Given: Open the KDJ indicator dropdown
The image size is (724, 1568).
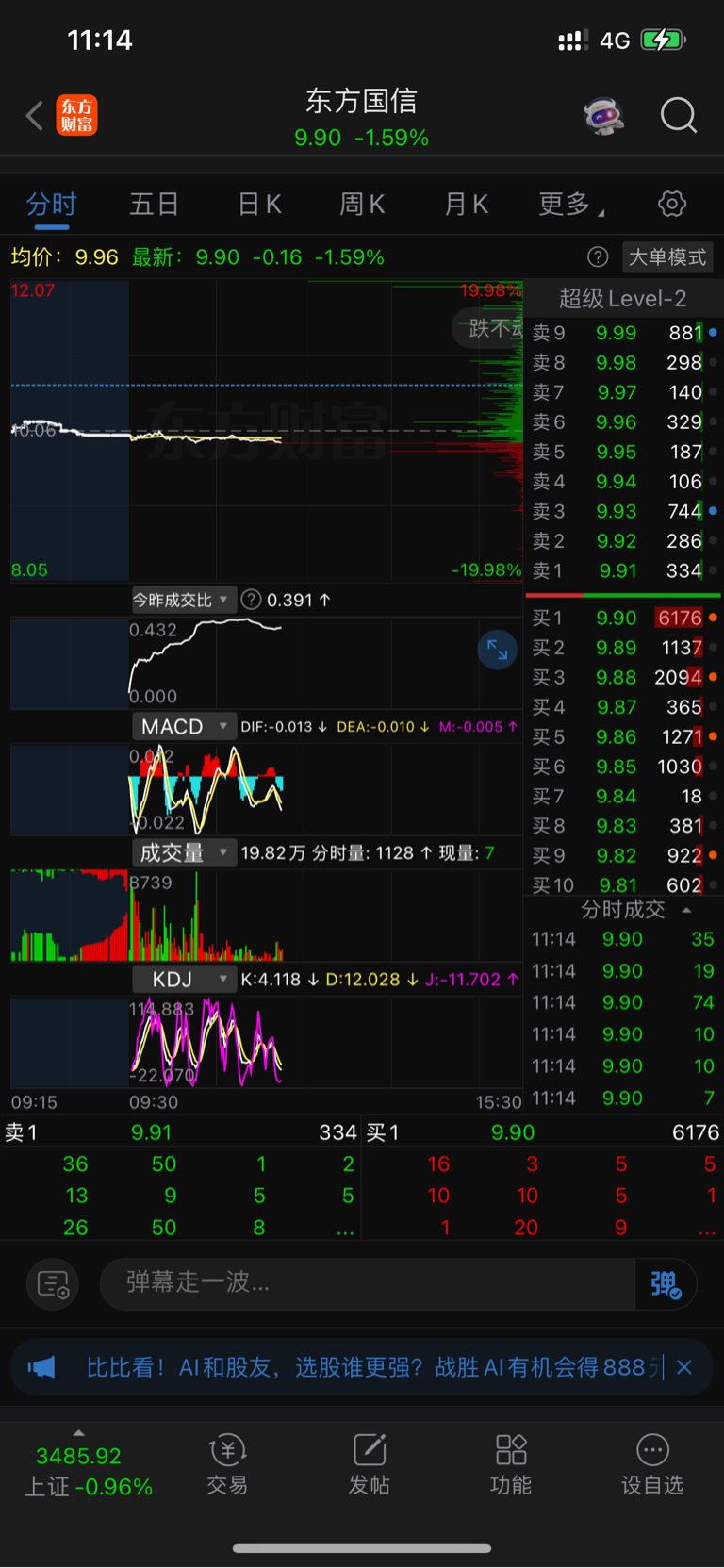Looking at the screenshot, I should click(x=183, y=979).
